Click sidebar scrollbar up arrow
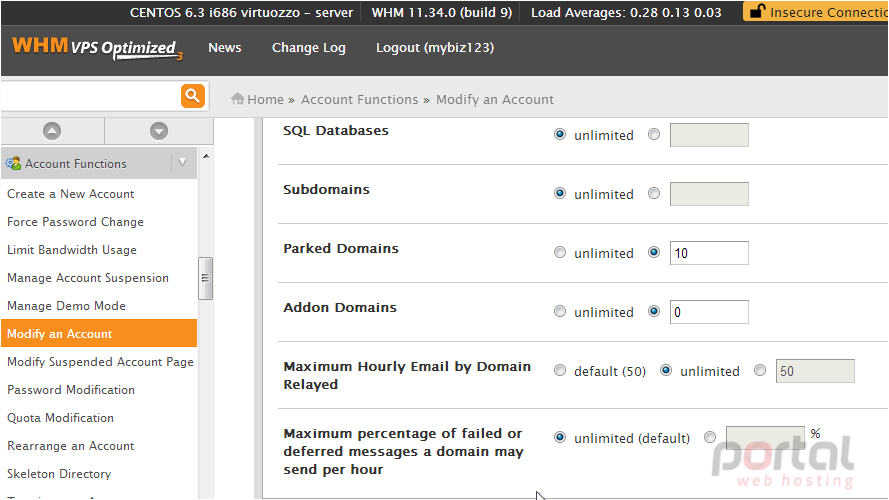Screen dimensions: 889x500 [x=206, y=156]
